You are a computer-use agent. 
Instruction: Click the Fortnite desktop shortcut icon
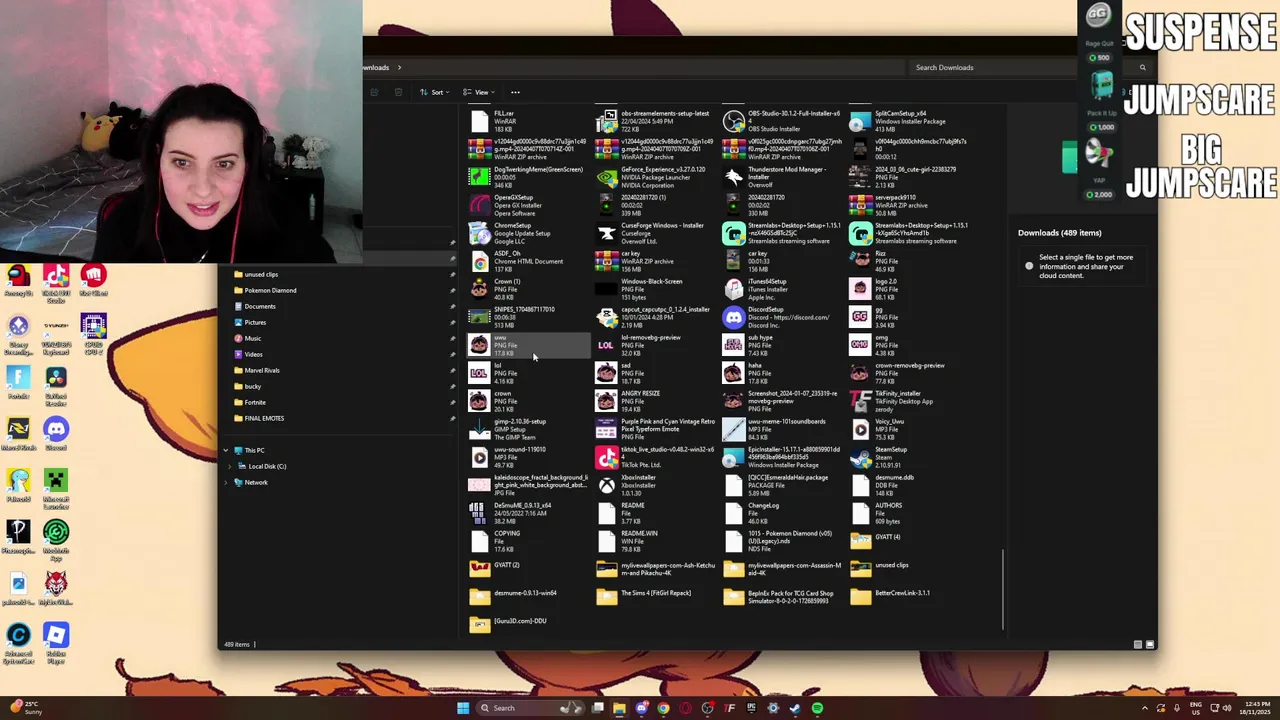(18, 382)
